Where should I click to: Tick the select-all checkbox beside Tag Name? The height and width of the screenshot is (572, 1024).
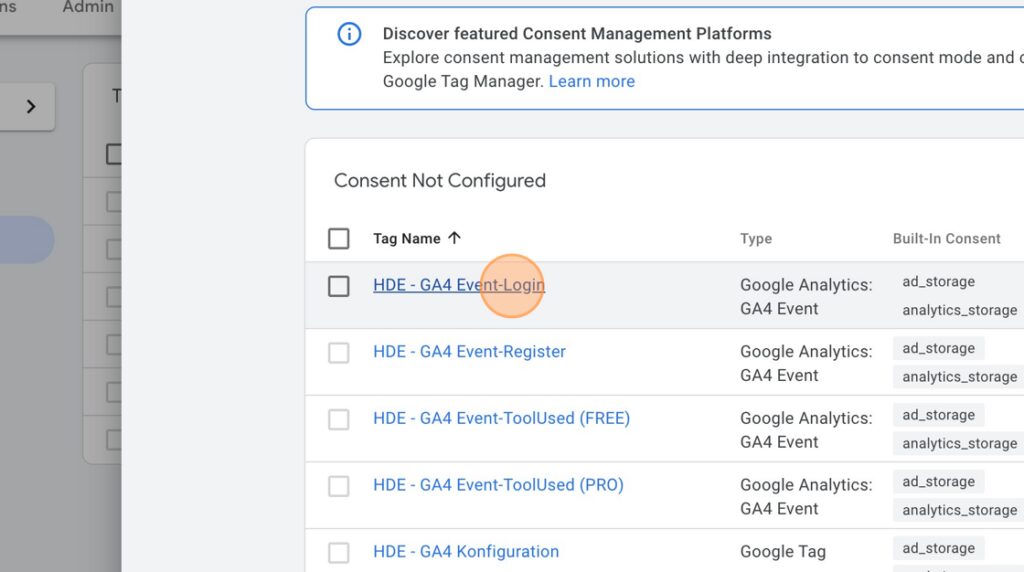pos(338,238)
